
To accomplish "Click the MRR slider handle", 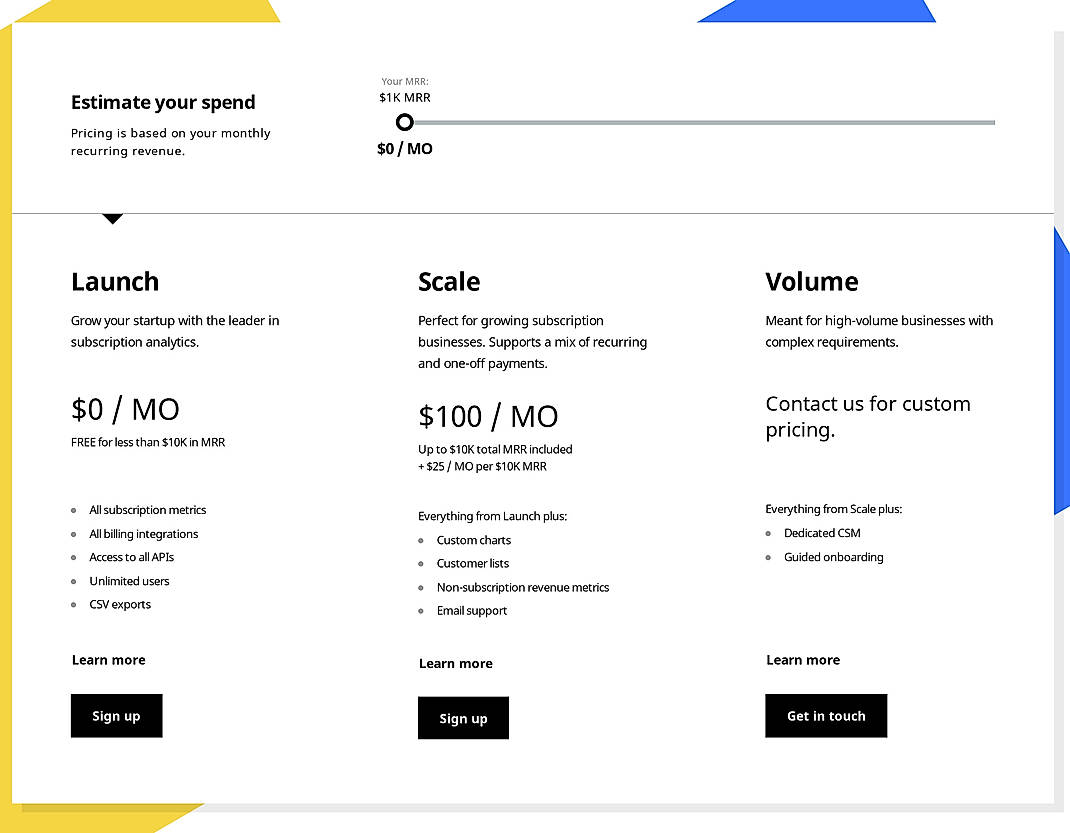I will [x=404, y=122].
